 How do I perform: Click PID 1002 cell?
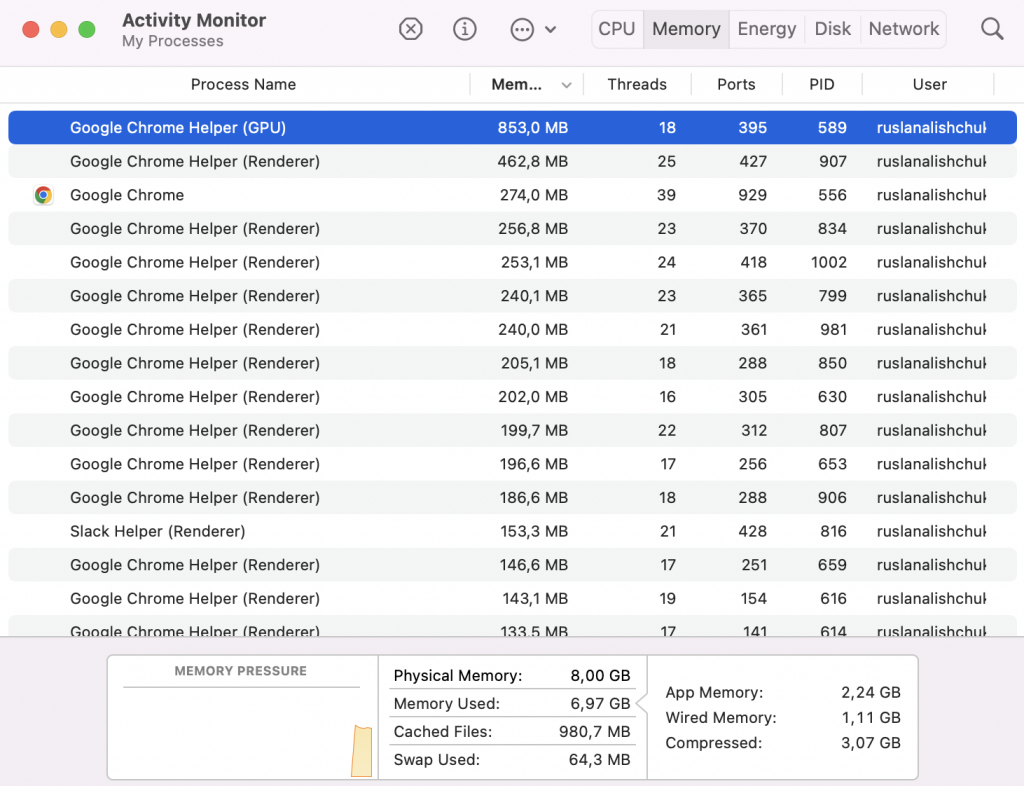(x=829, y=262)
